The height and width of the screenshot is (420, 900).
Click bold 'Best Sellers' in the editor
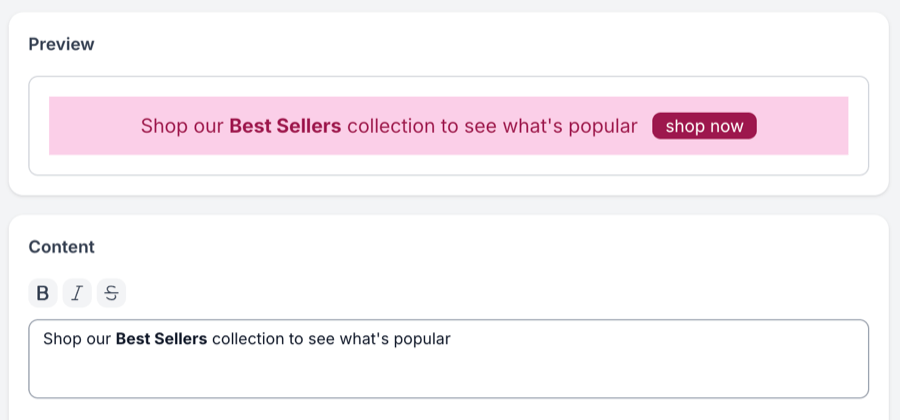[161, 339]
